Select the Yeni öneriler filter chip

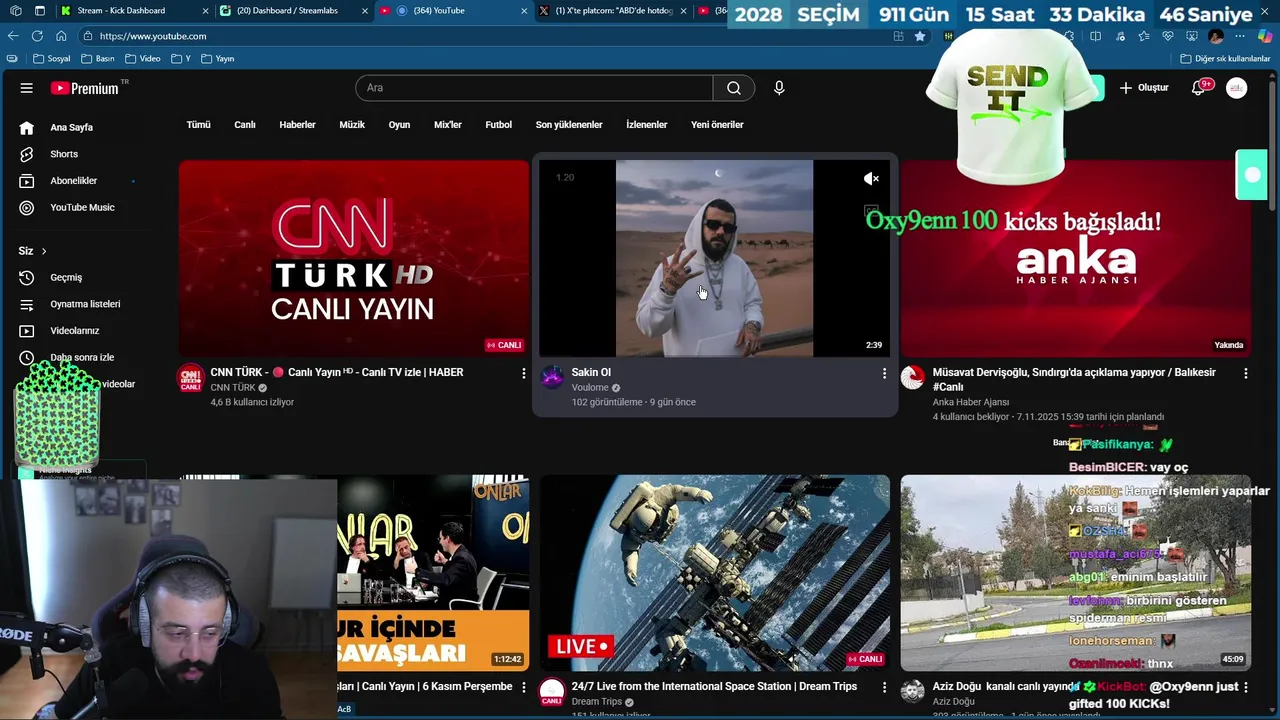(717, 125)
